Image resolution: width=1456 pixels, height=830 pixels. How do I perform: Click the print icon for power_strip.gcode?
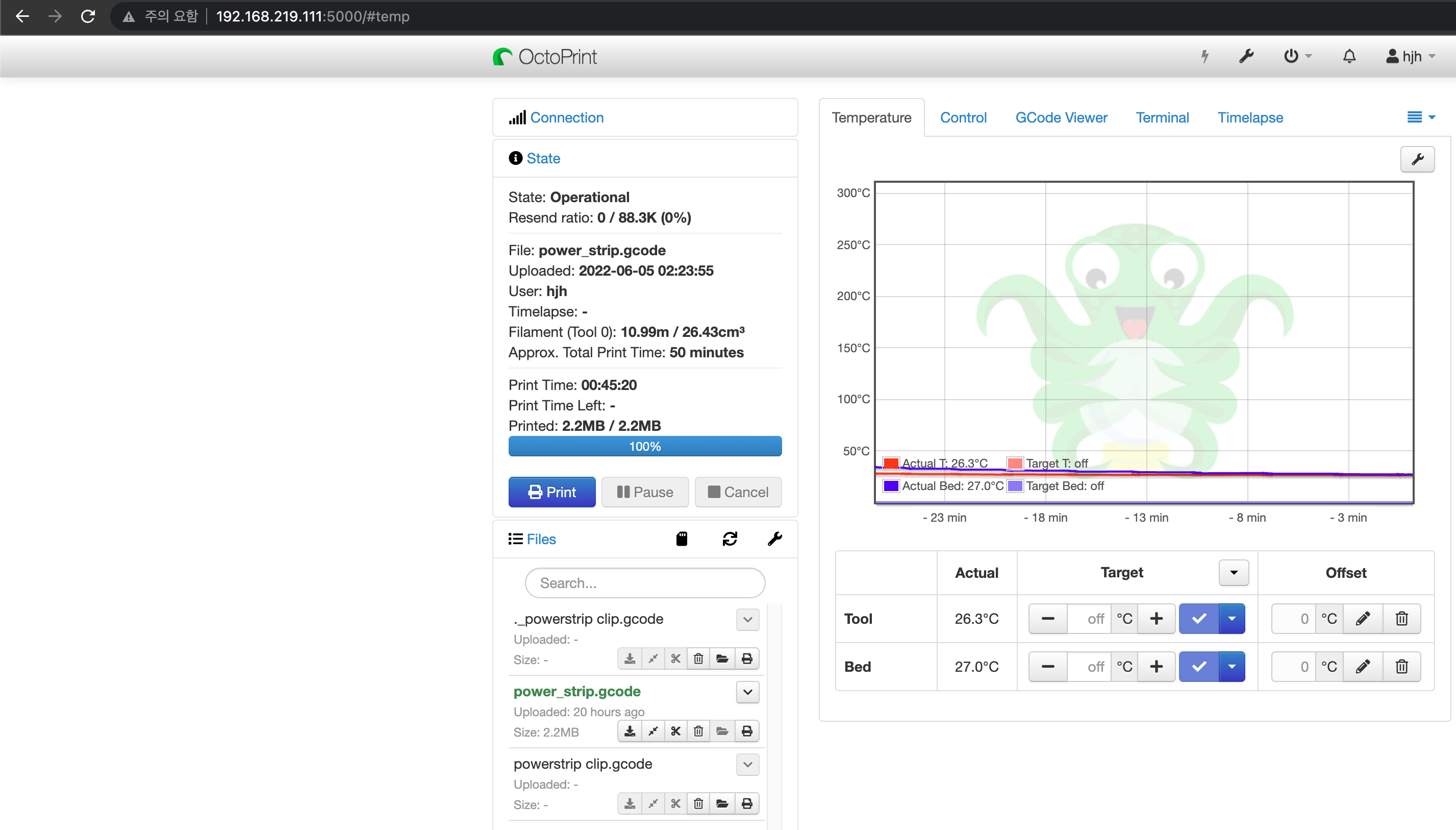[x=747, y=731]
